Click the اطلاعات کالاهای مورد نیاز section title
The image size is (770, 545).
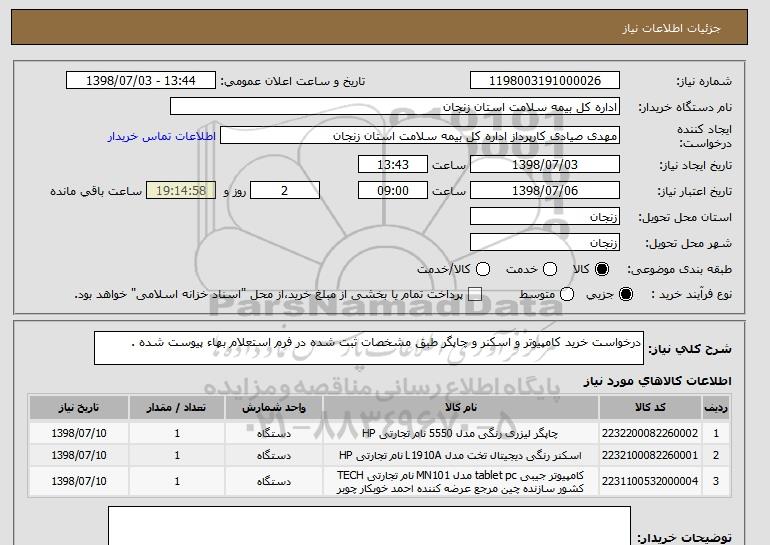click(657, 381)
